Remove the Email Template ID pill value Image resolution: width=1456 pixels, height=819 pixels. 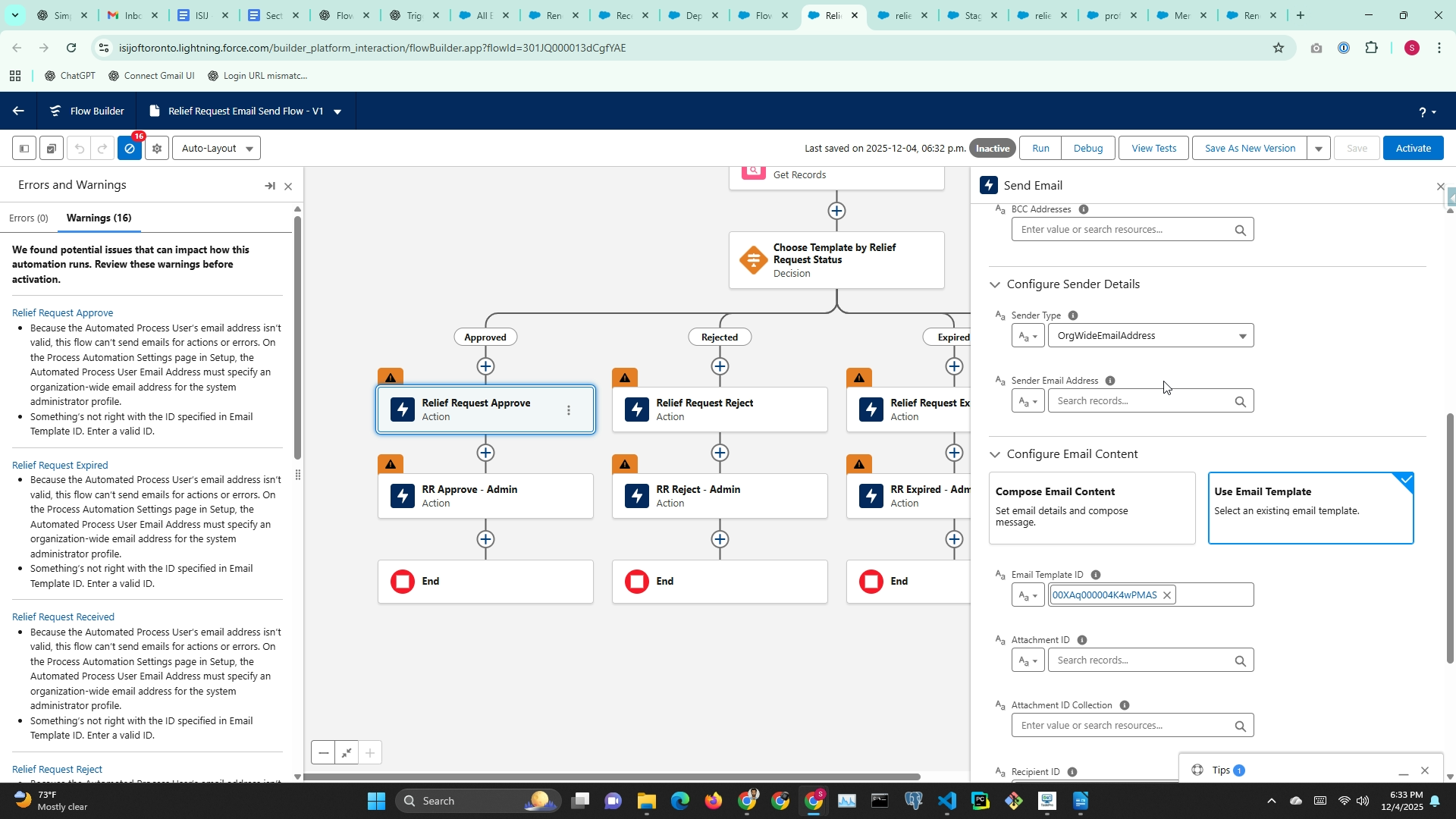pyautogui.click(x=1167, y=595)
